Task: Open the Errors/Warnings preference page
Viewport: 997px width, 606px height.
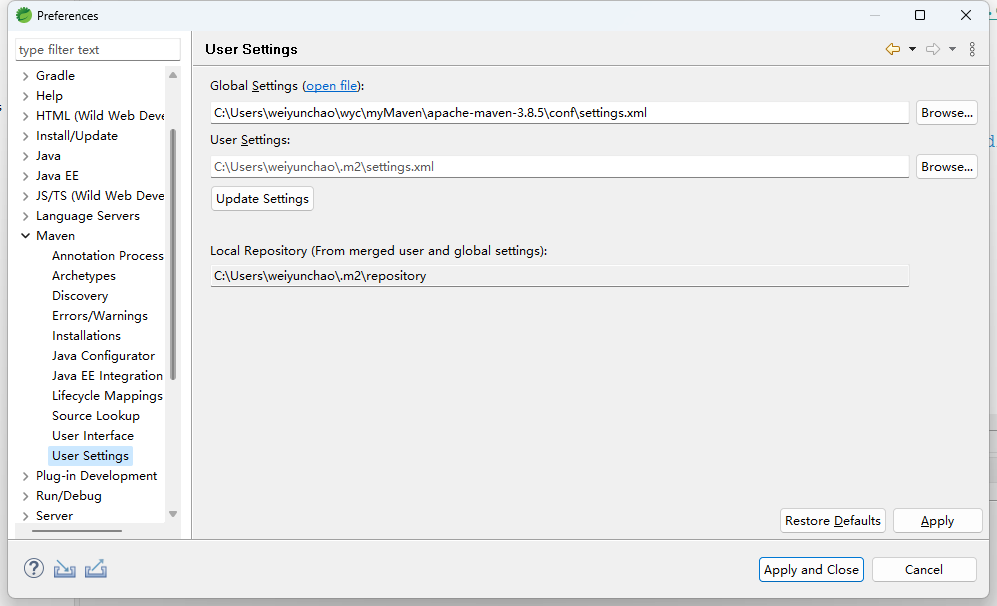Action: pyautogui.click(x=100, y=316)
